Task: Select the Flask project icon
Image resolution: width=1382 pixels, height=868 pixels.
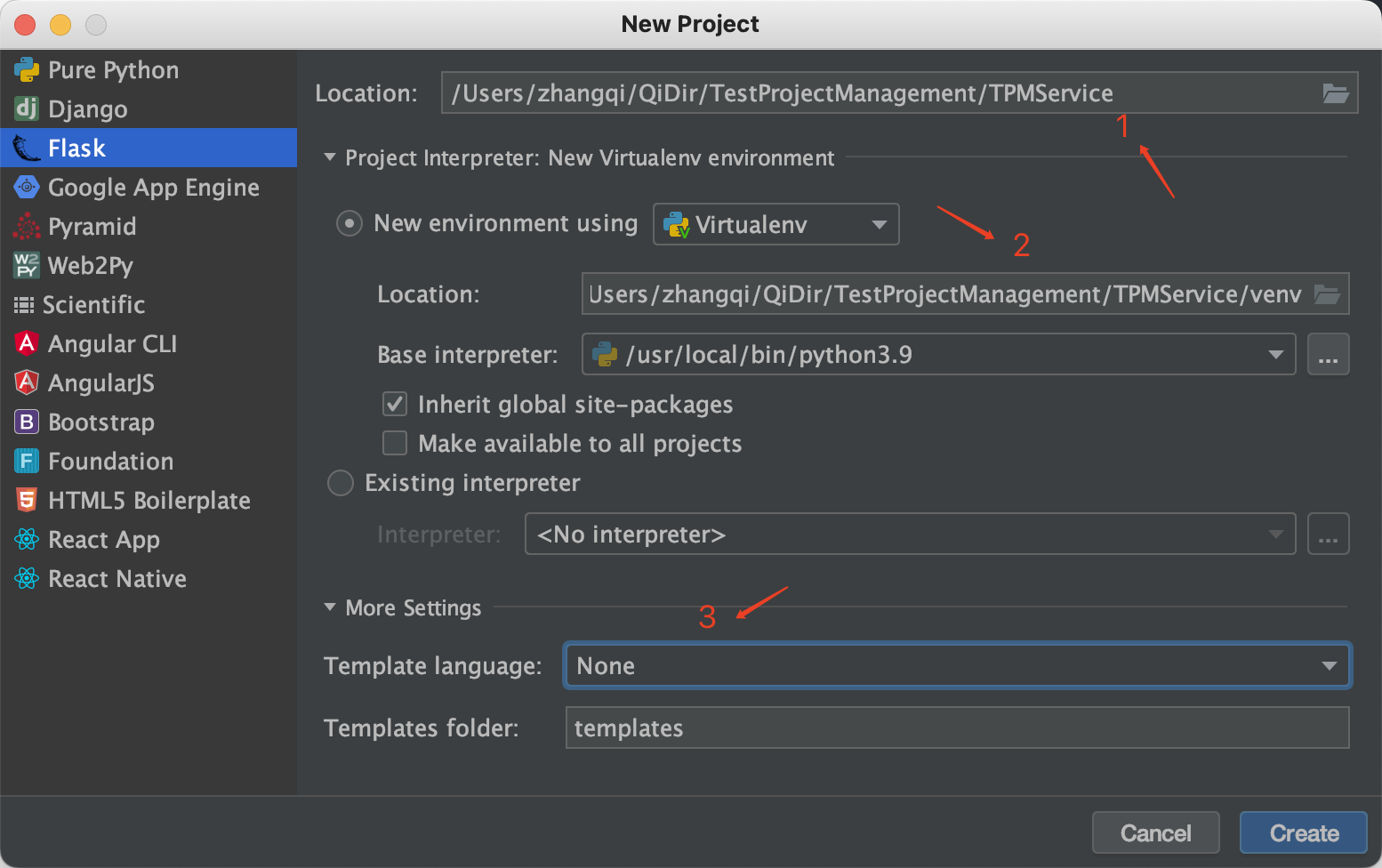Action: 27,148
